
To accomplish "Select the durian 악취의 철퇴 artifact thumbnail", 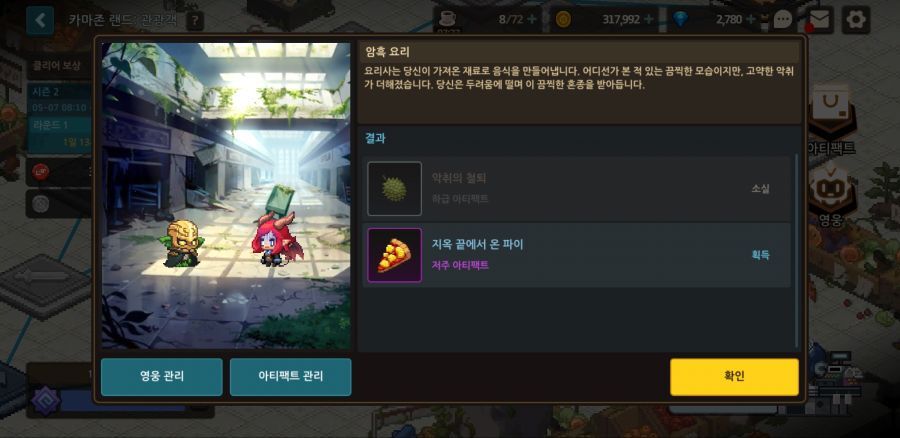I will click(x=394, y=188).
